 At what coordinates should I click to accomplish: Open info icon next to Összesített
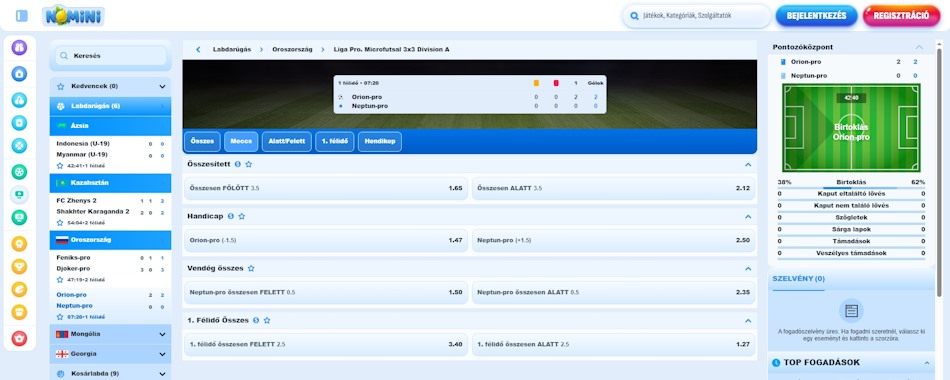[238, 164]
